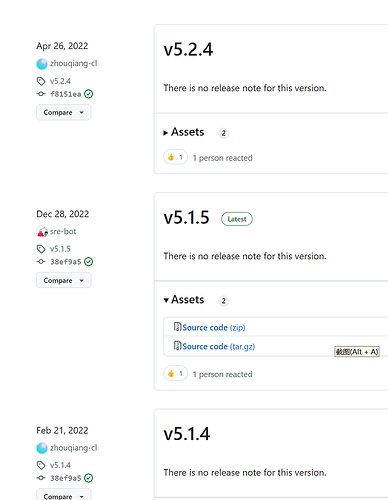Click the tag icon next to v5.1.4
This screenshot has width=388, height=500.
tap(41, 465)
